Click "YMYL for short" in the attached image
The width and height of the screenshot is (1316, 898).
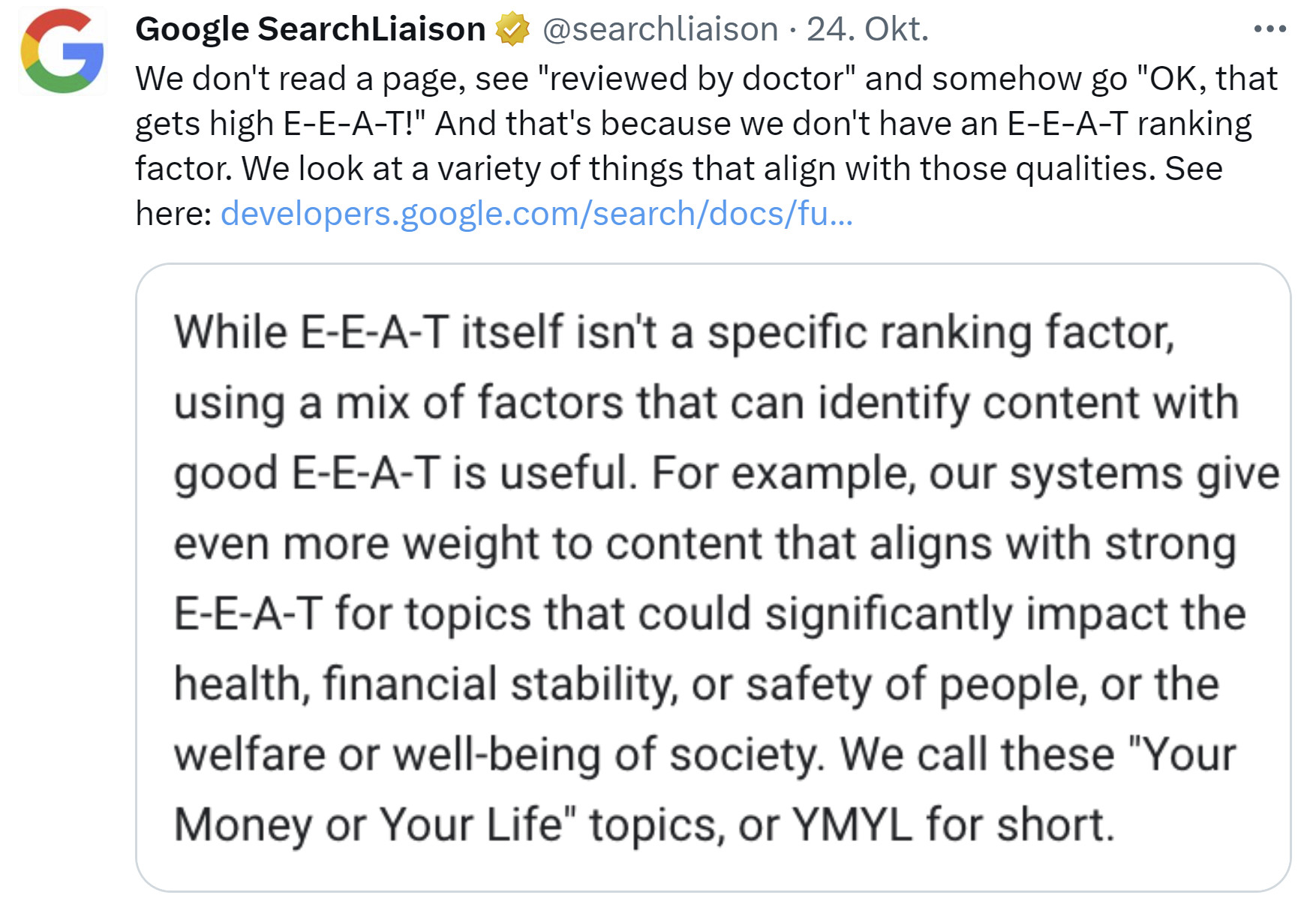(953, 824)
